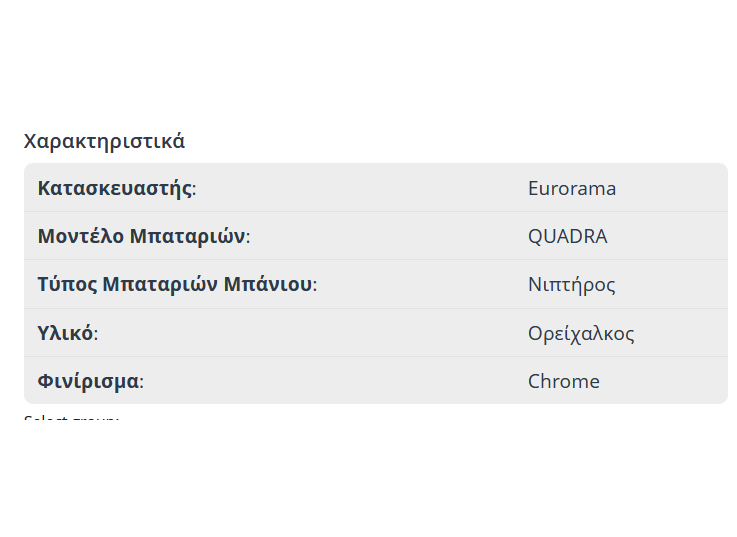Viewport: 737px width, 537px height.
Task: Select the whole table row containing Eurorama
Action: click(x=375, y=188)
